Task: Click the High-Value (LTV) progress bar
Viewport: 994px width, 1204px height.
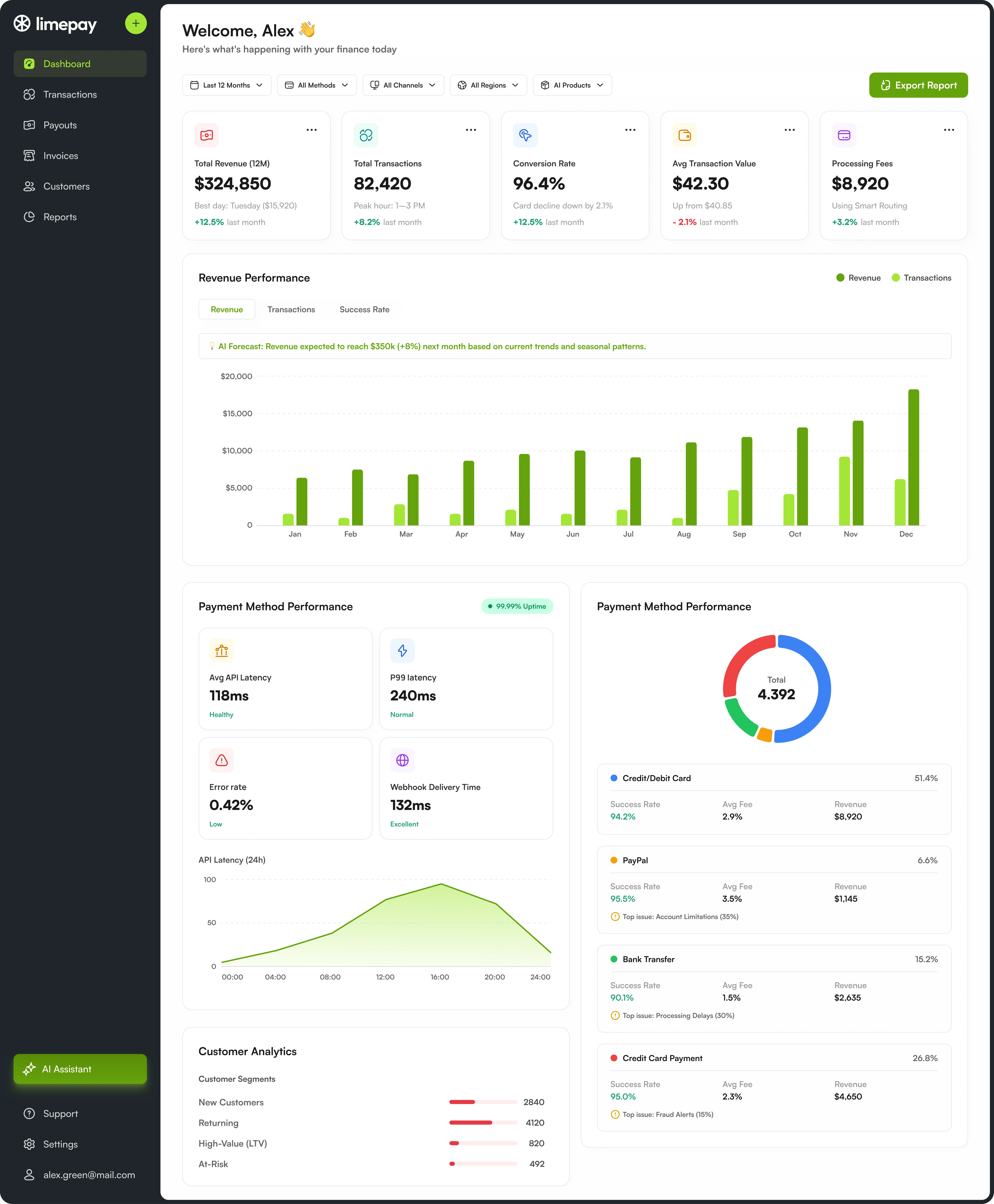Action: coord(483,1143)
